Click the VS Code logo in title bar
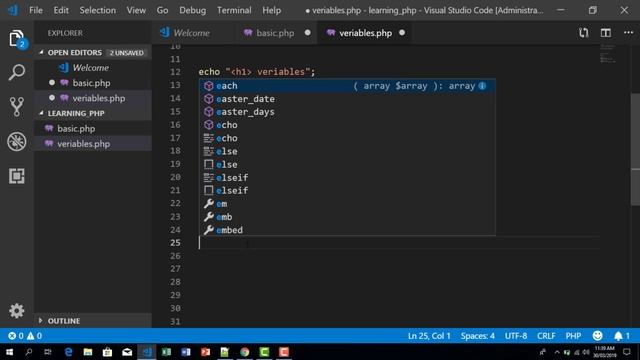The width and height of the screenshot is (640, 360). (x=13, y=10)
